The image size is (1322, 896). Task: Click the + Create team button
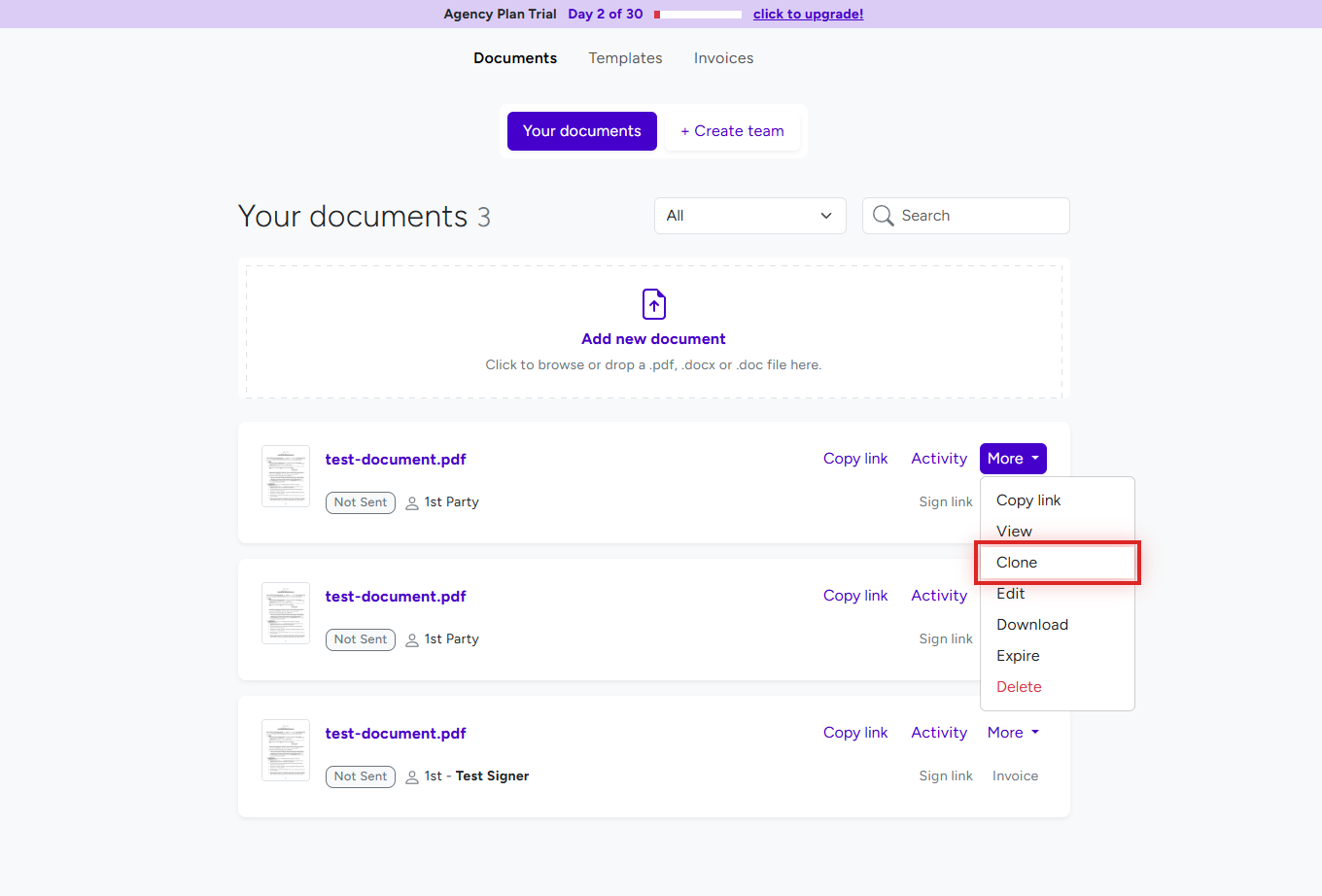[732, 130]
